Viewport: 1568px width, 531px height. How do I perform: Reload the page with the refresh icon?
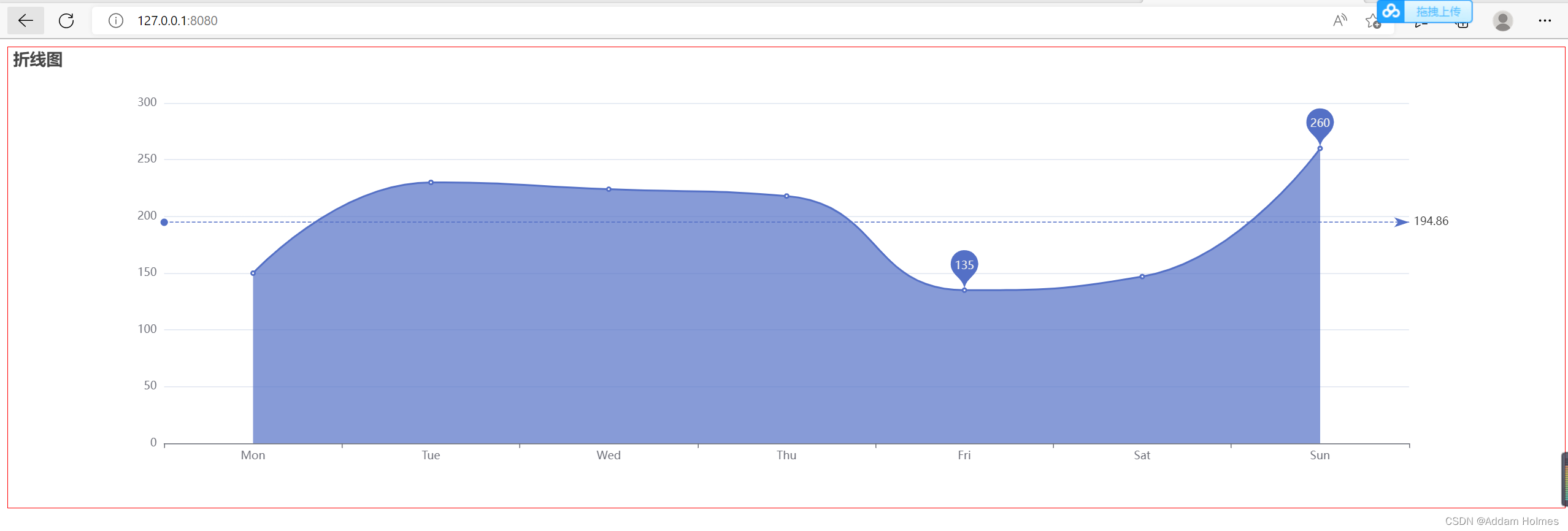click(x=66, y=21)
